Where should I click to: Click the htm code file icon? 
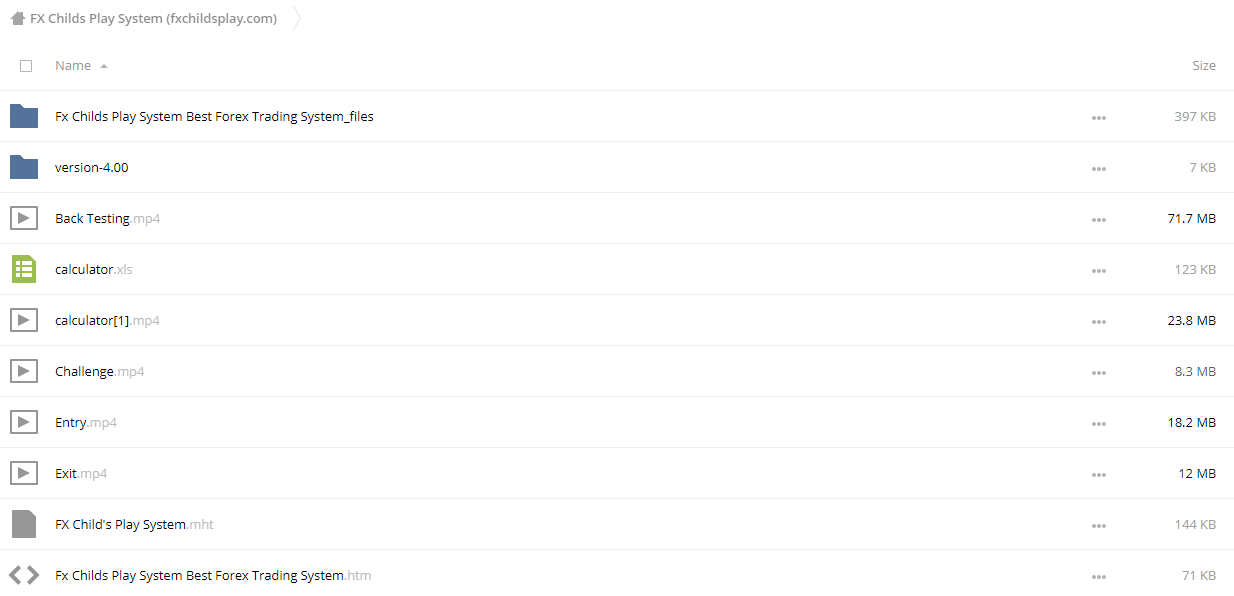click(x=24, y=575)
